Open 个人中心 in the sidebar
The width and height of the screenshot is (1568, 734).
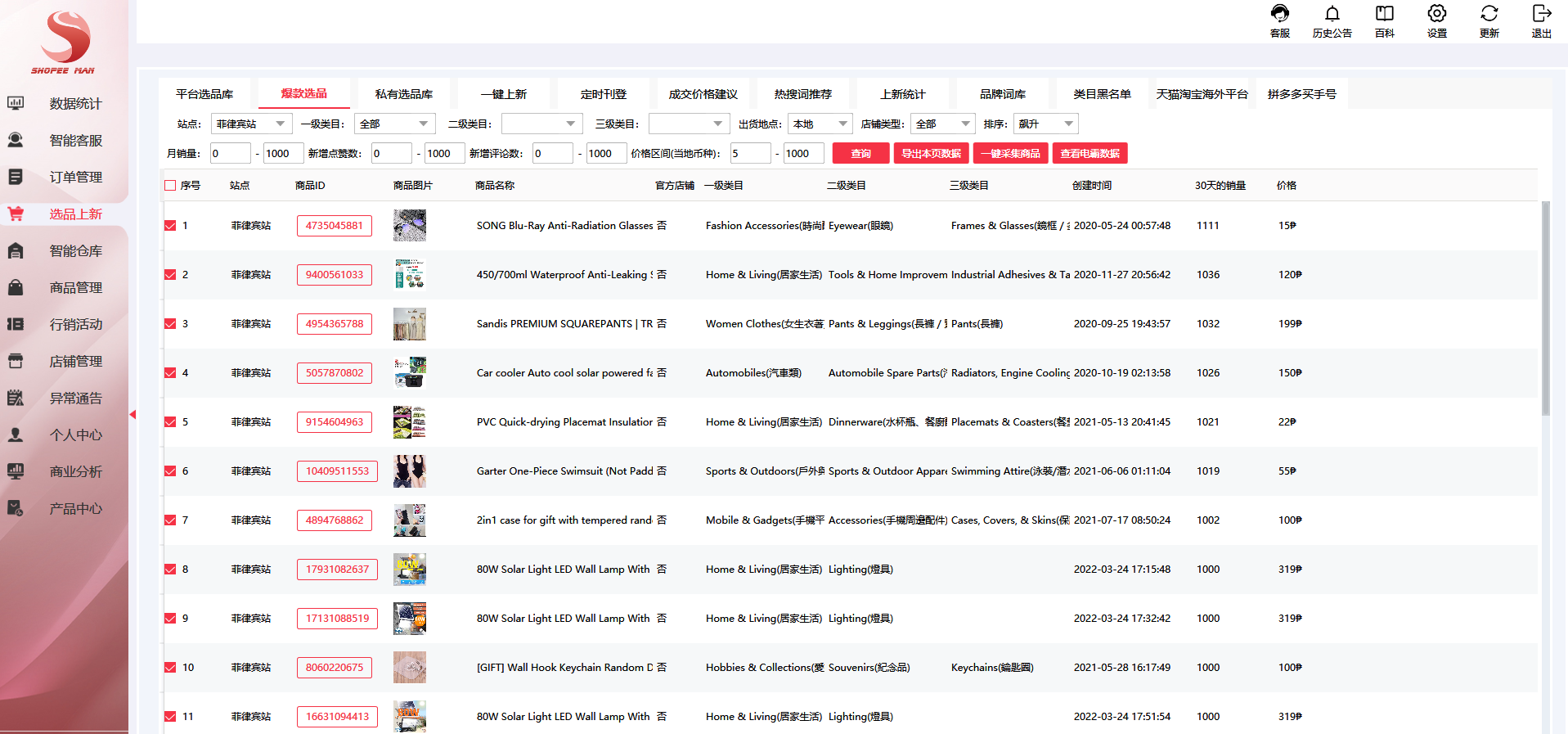click(x=64, y=435)
